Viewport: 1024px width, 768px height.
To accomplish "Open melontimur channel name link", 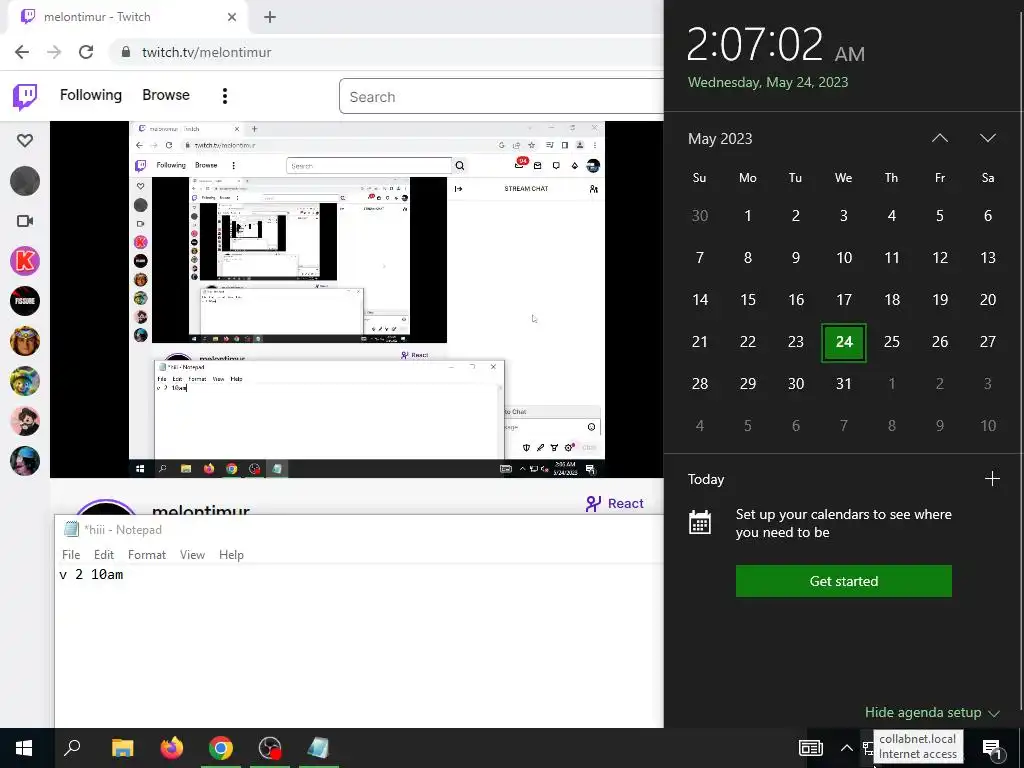I will pyautogui.click(x=200, y=509).
